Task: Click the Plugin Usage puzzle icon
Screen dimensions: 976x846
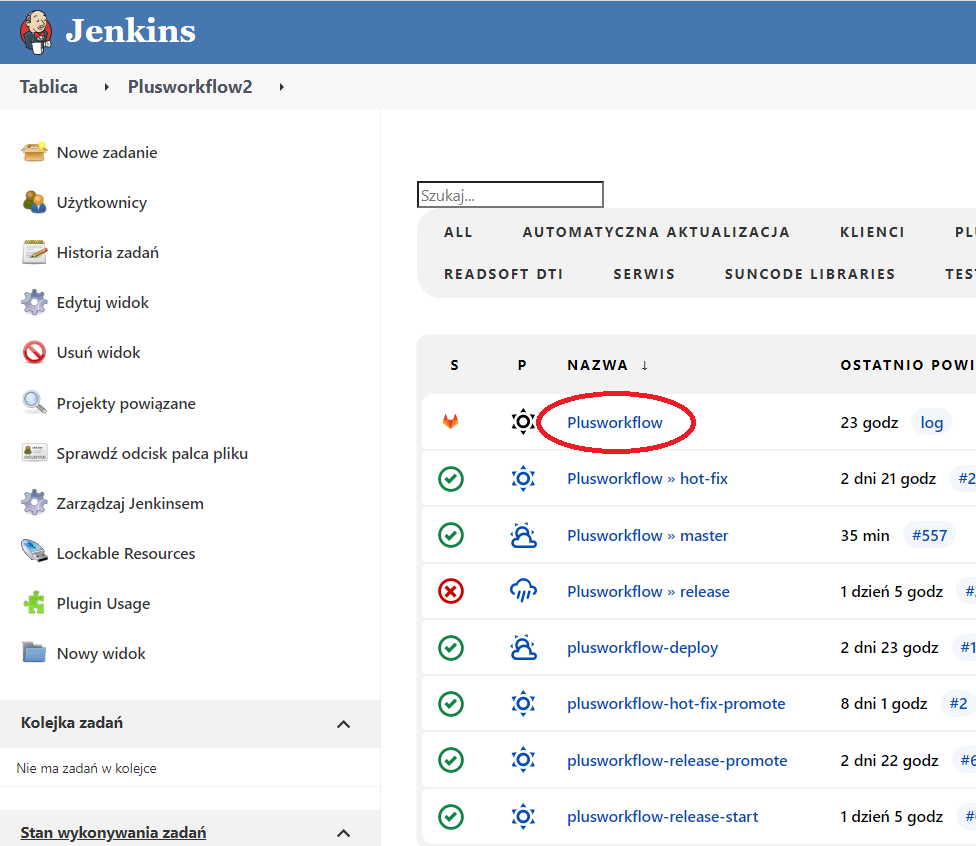Action: pos(34,603)
